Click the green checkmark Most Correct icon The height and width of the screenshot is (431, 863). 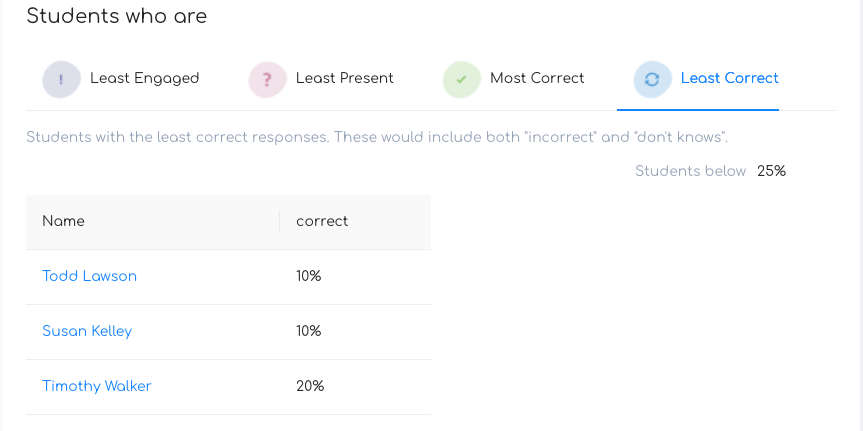461,79
